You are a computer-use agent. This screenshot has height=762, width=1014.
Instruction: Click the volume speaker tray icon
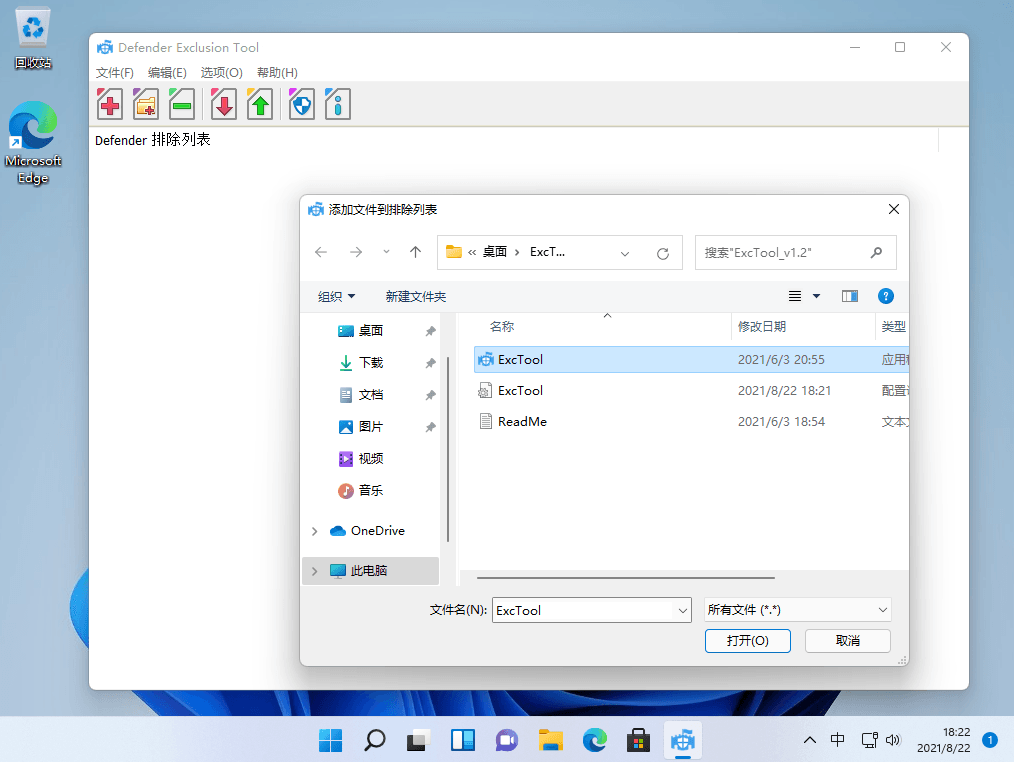pyautogui.click(x=893, y=740)
